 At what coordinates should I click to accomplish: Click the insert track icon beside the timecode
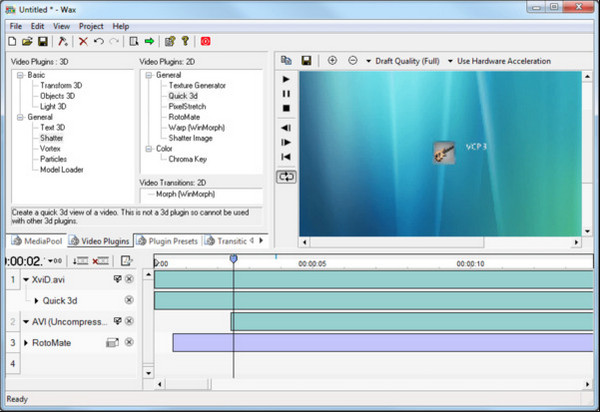80,261
